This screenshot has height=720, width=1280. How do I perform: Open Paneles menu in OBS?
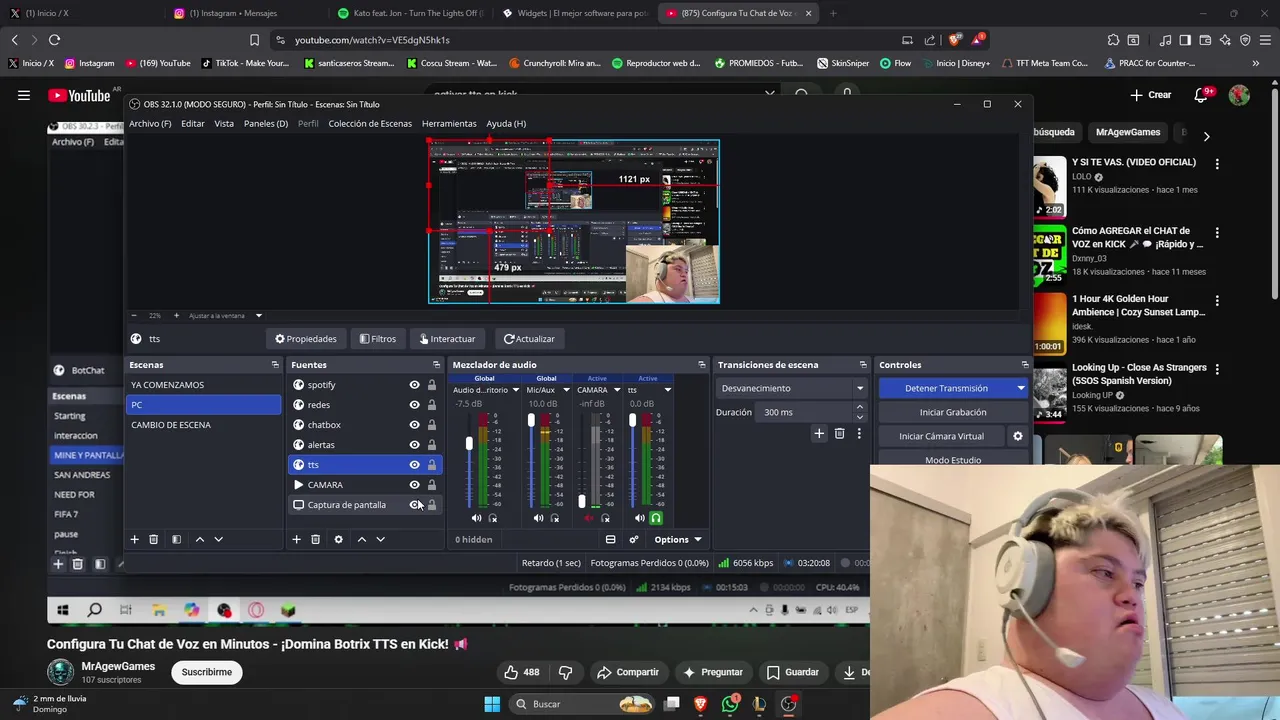pos(266,124)
